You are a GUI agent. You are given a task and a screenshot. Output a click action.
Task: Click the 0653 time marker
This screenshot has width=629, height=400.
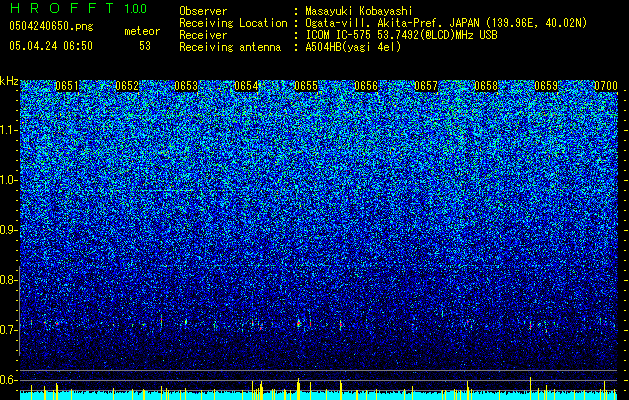pyautogui.click(x=186, y=86)
